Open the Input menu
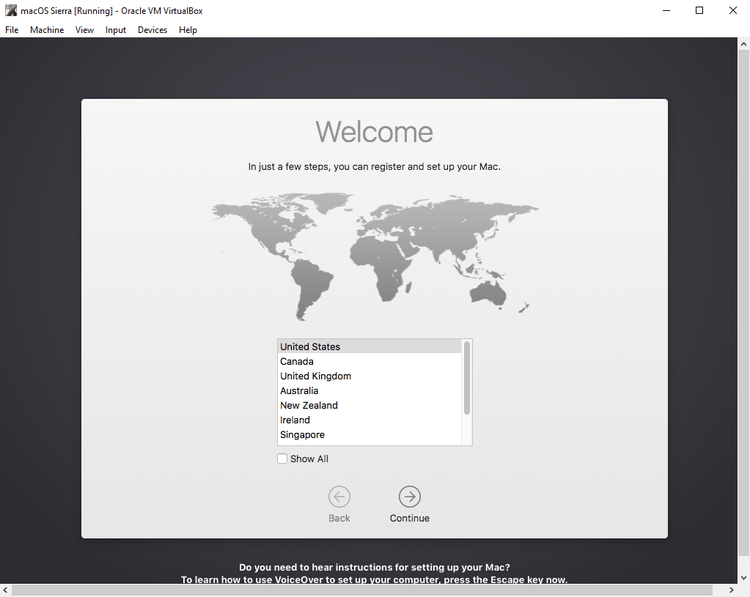Viewport: 750px width, 597px height. [115, 30]
